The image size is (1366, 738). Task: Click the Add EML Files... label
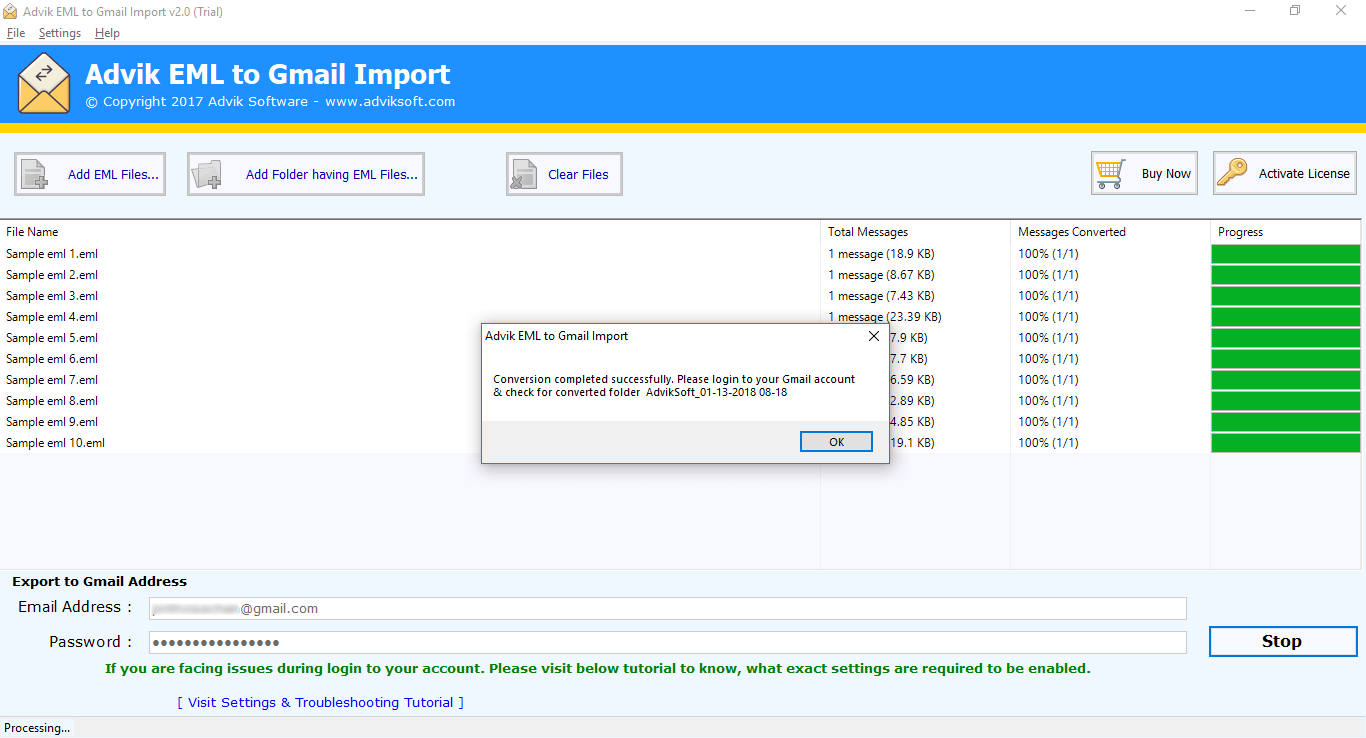pyautogui.click(x=113, y=174)
